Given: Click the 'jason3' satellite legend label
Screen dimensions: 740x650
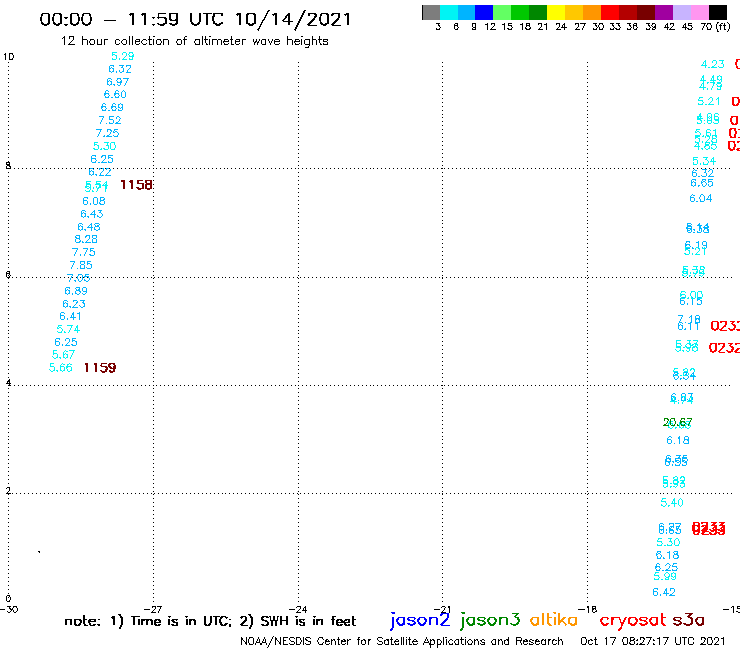Looking at the screenshot, I should [x=490, y=620].
